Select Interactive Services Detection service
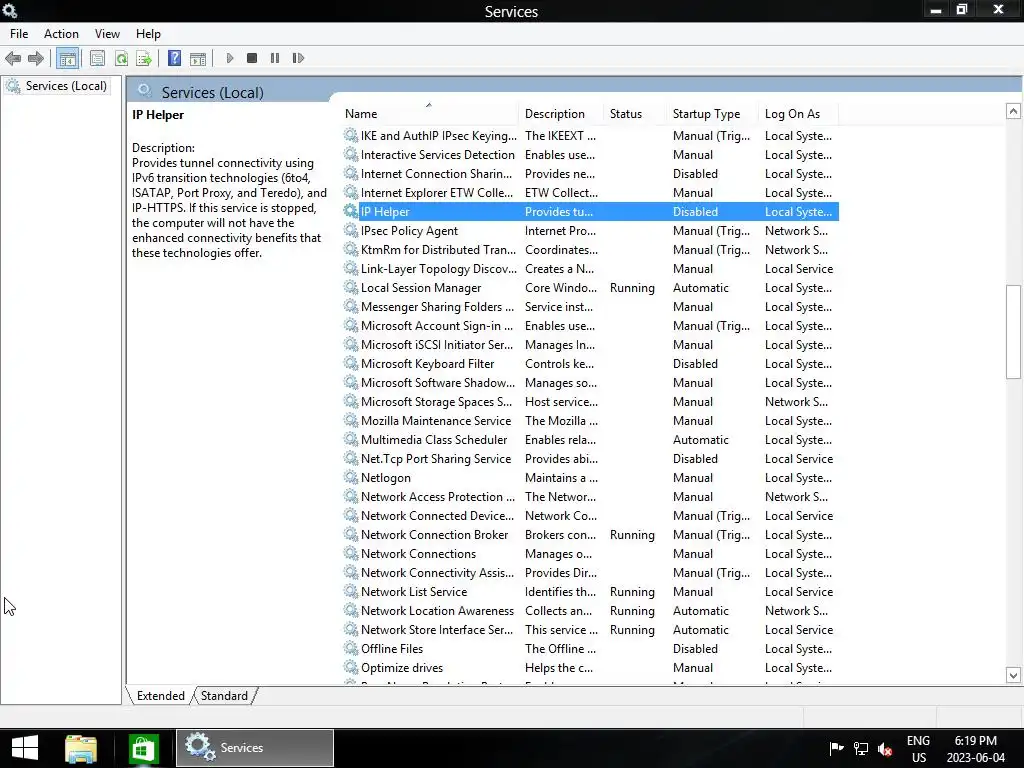This screenshot has width=1024, height=768. (590, 155)
